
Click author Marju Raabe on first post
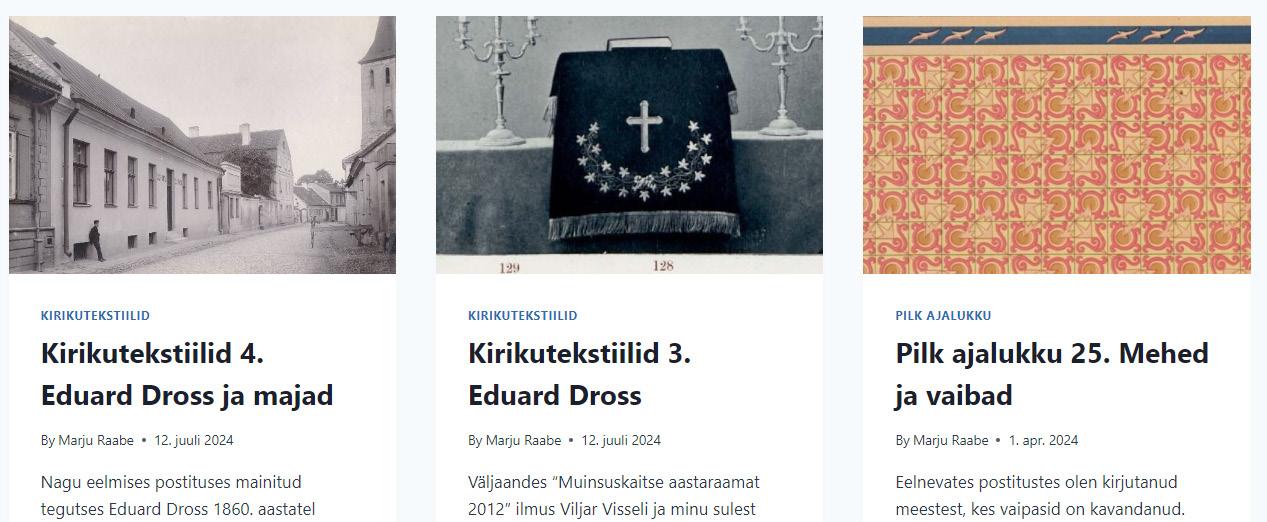coord(96,440)
